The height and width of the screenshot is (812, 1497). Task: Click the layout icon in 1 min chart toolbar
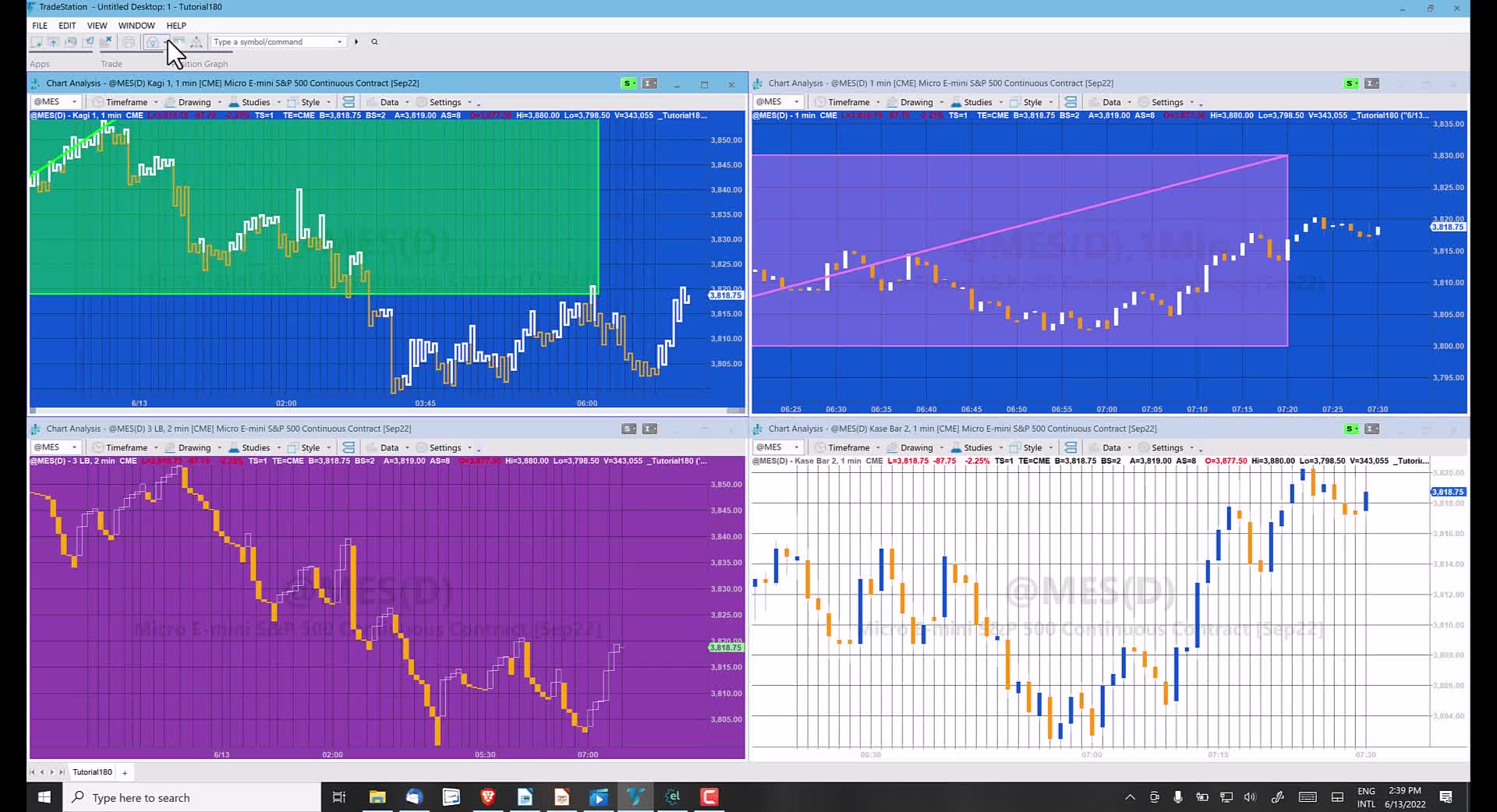pos(1071,102)
